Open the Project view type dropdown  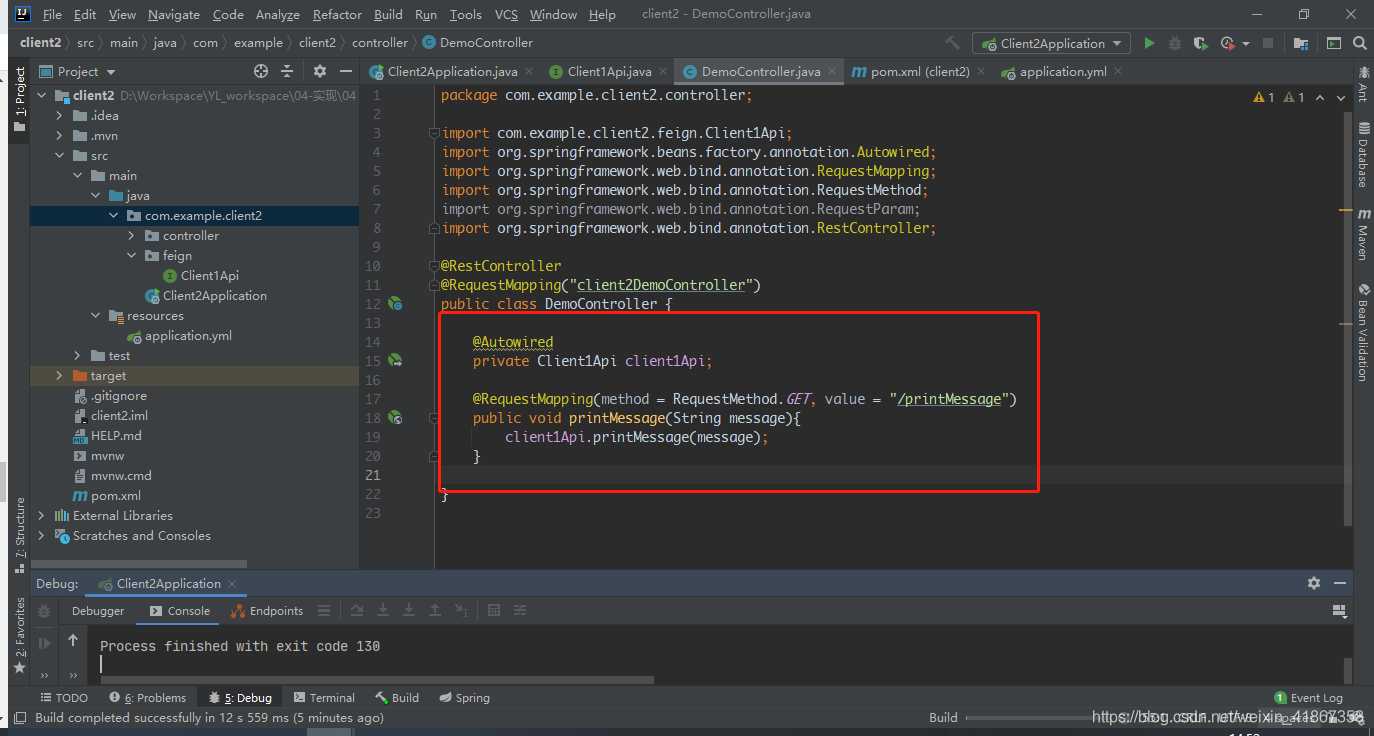[78, 71]
